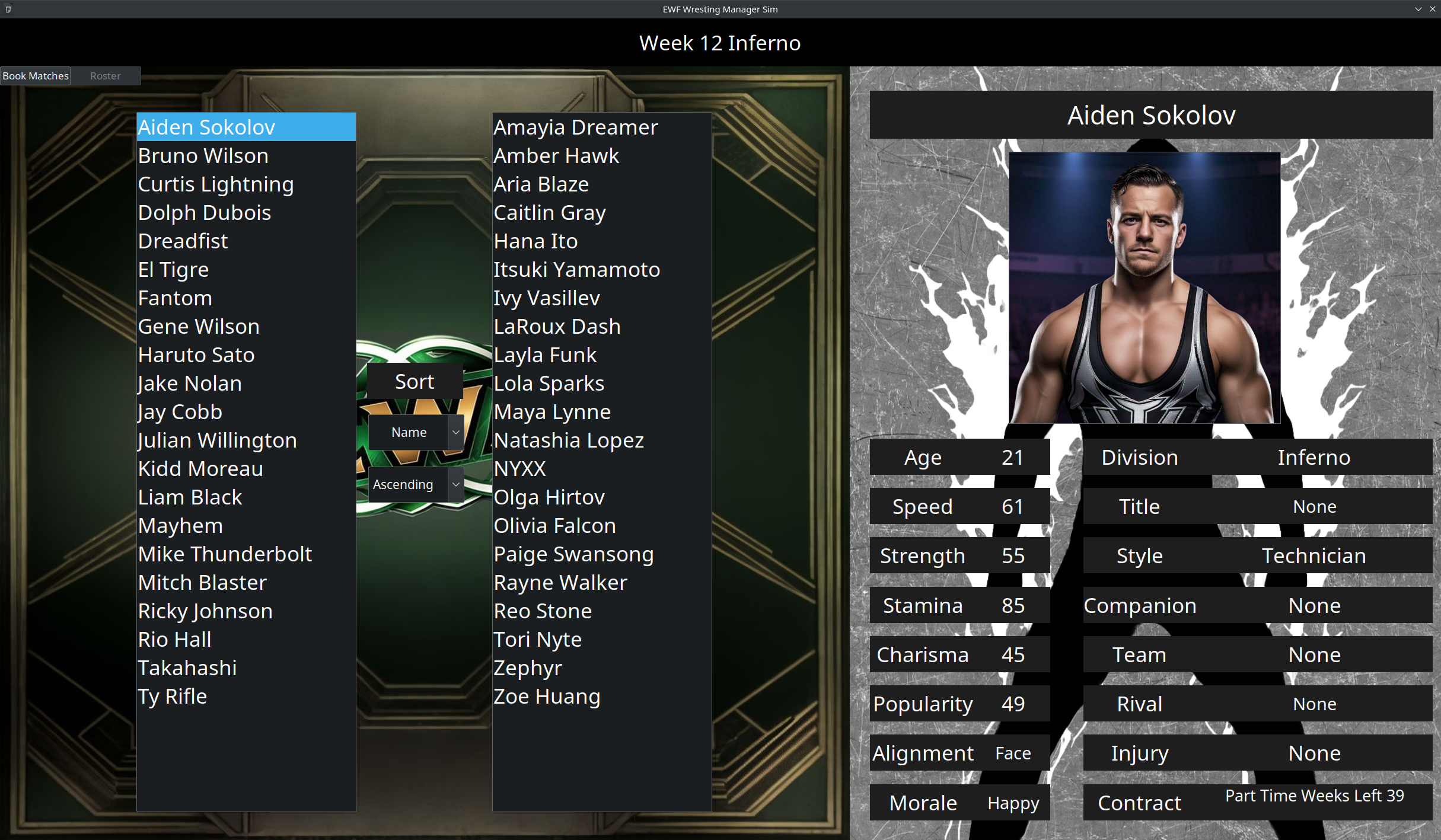Click the Sort button
Screen dimensions: 1441x840
[x=415, y=382]
